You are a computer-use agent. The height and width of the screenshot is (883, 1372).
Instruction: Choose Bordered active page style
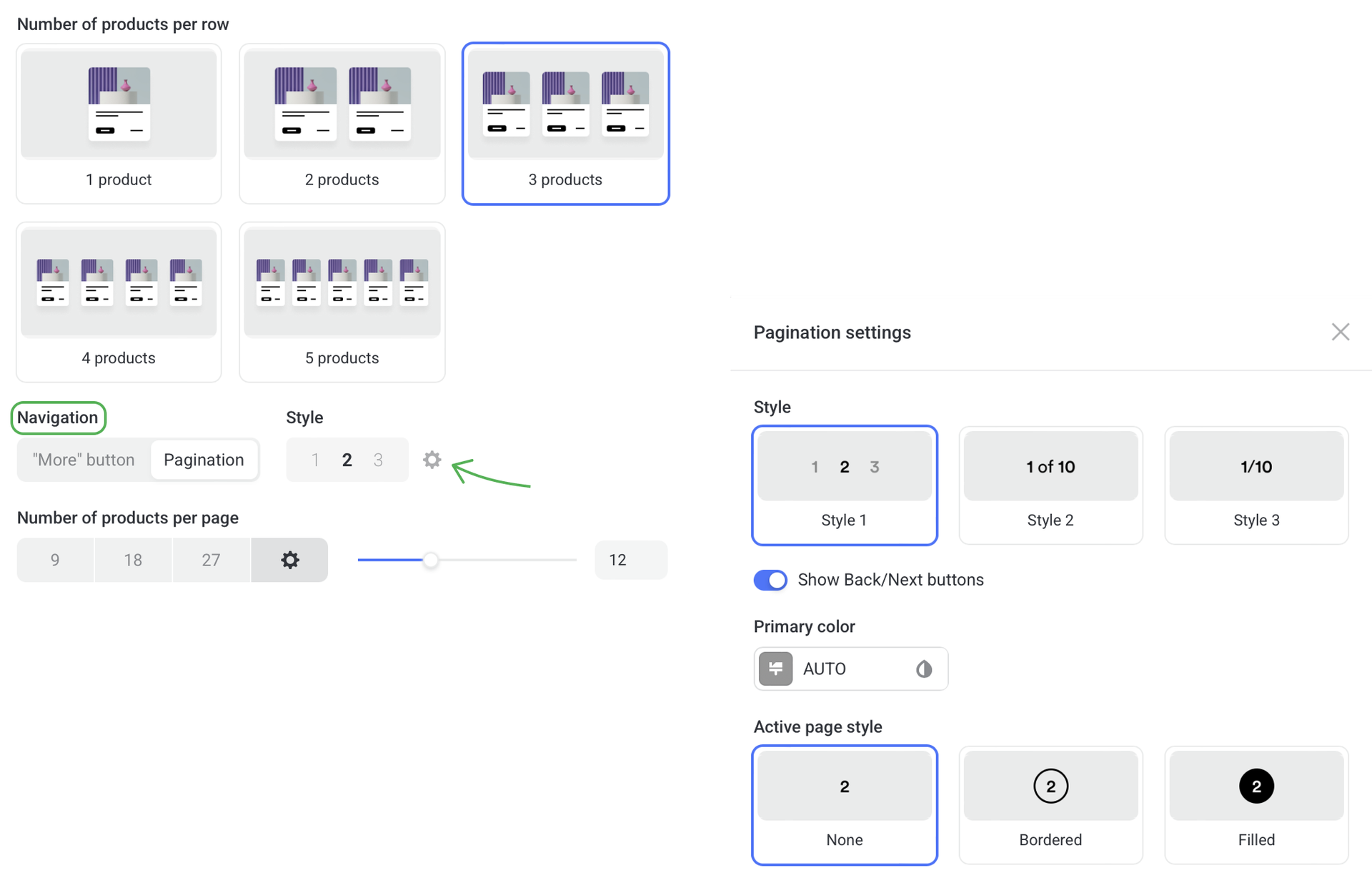[1050, 805]
